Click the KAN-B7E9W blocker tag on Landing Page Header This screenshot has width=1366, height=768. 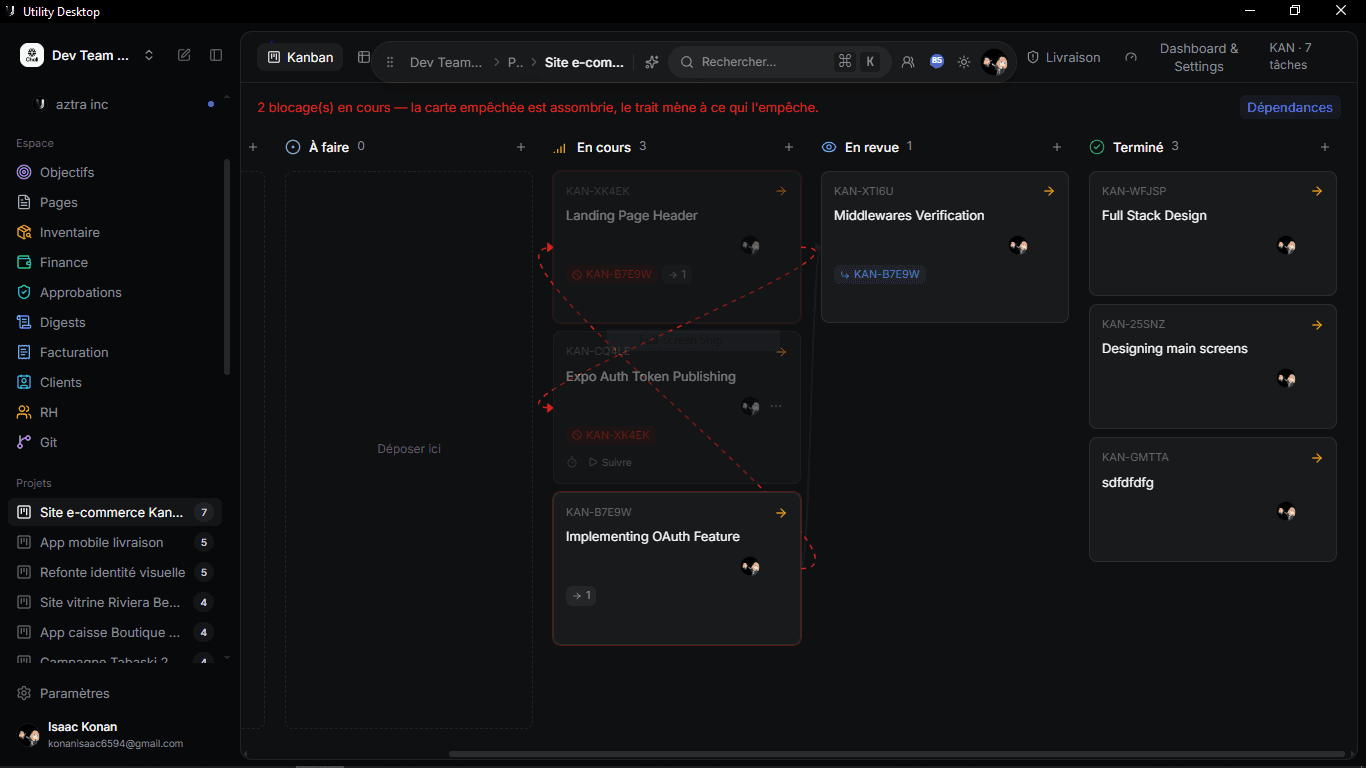pos(611,274)
